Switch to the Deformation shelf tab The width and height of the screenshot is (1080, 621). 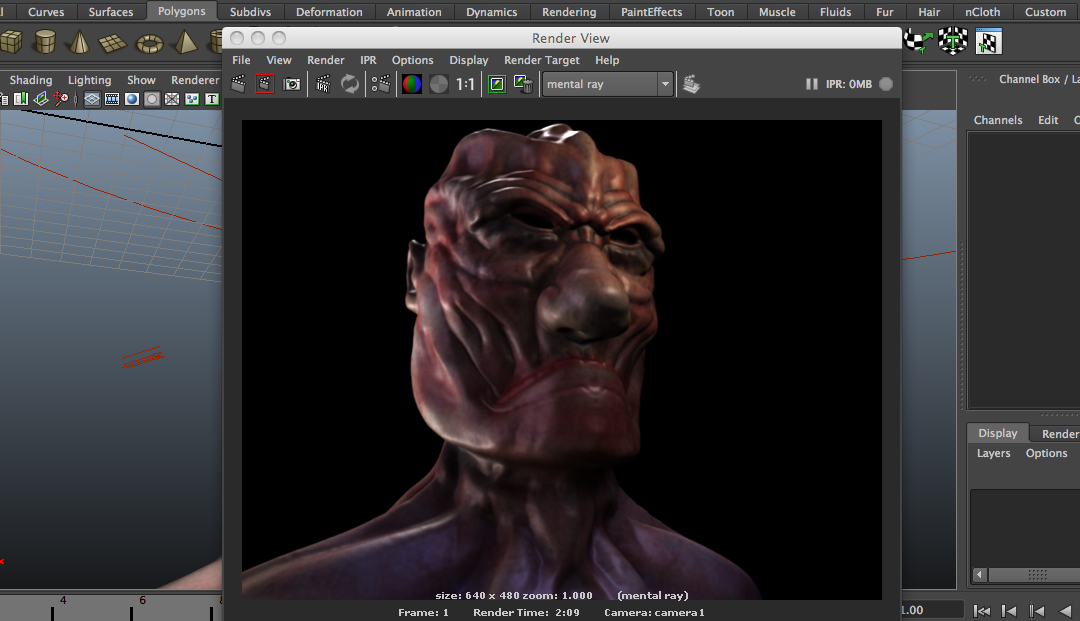click(329, 12)
